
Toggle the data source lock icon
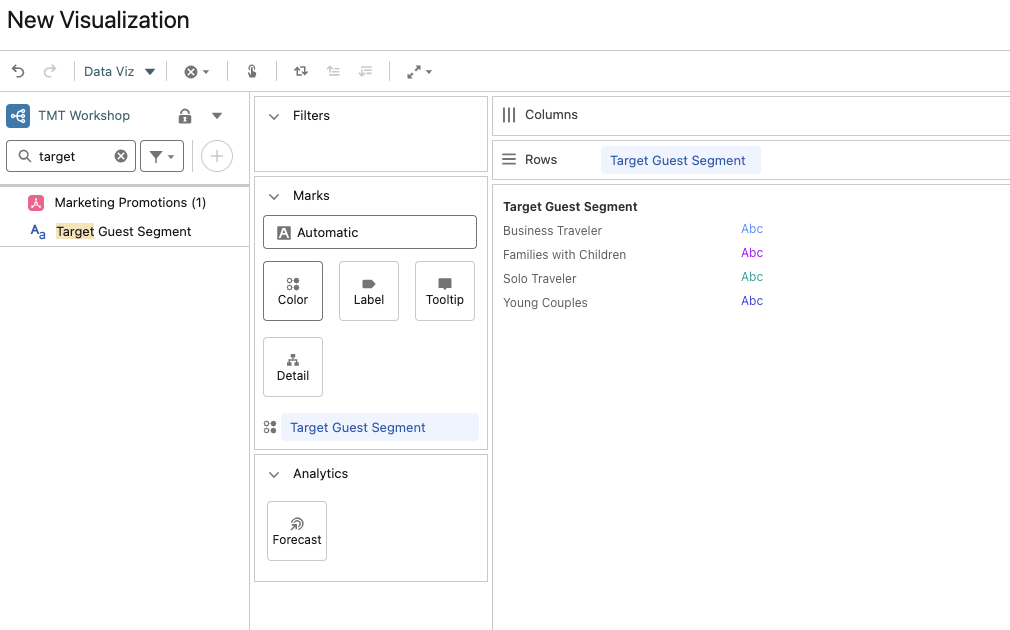[x=185, y=116]
